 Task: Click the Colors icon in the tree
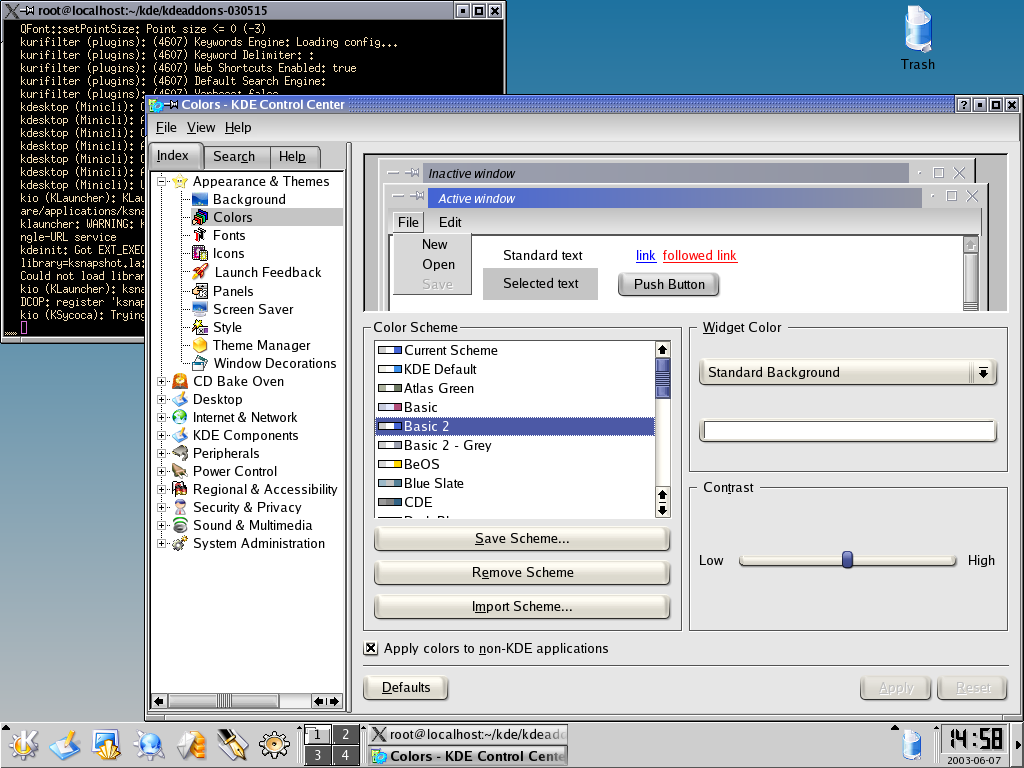[x=200, y=217]
